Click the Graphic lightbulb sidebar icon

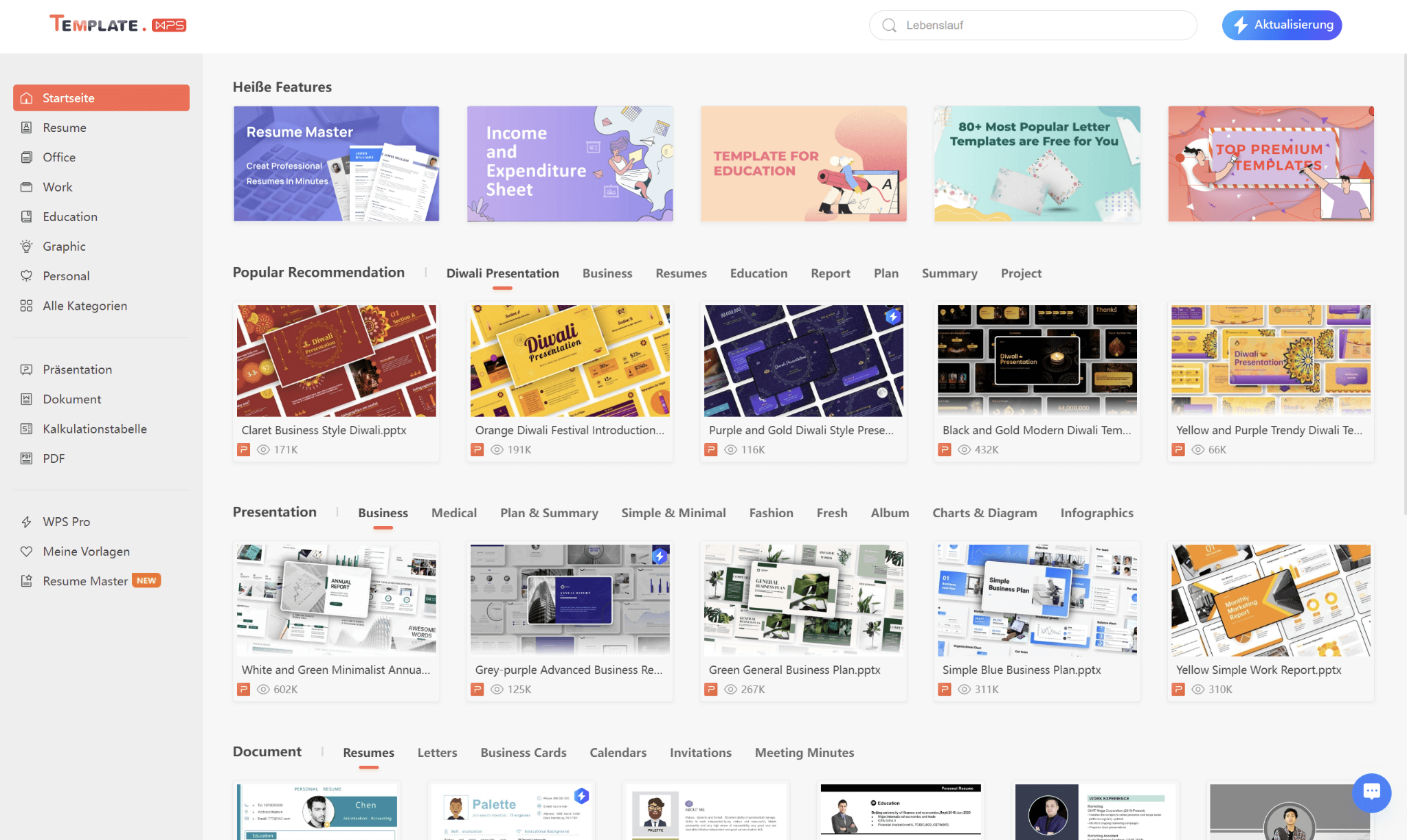pos(26,247)
